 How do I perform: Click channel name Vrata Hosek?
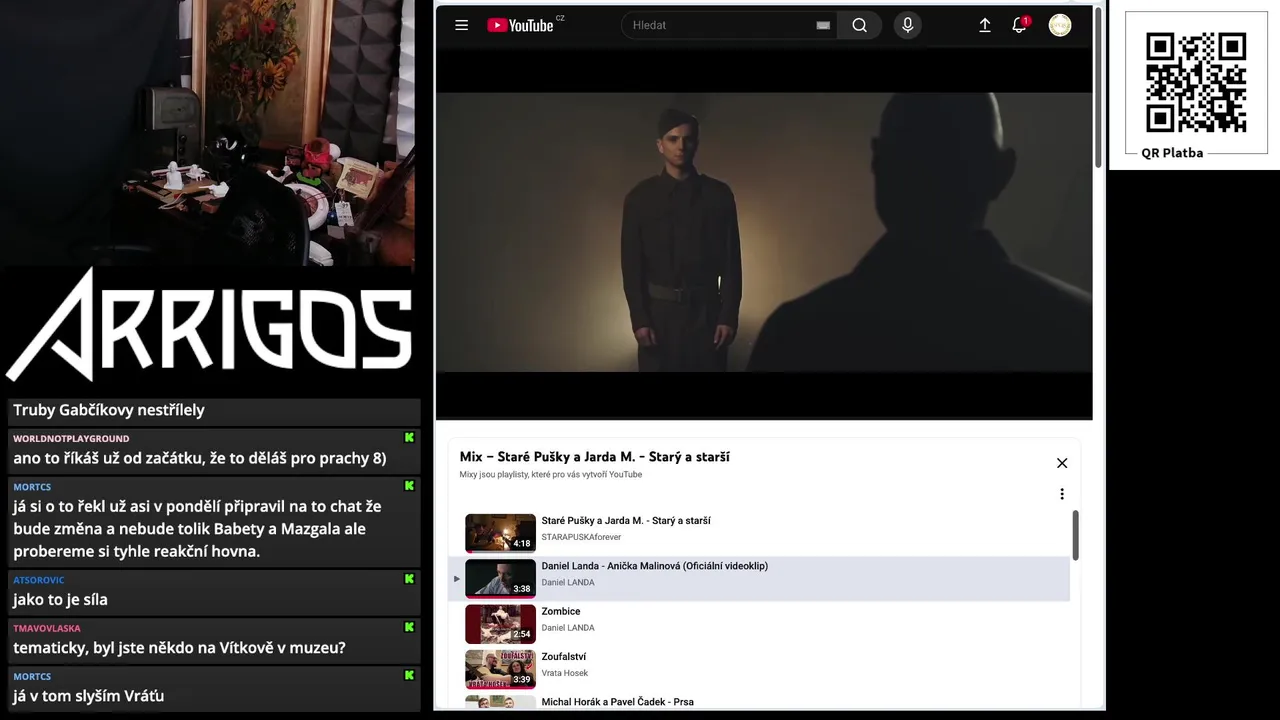[x=565, y=673]
